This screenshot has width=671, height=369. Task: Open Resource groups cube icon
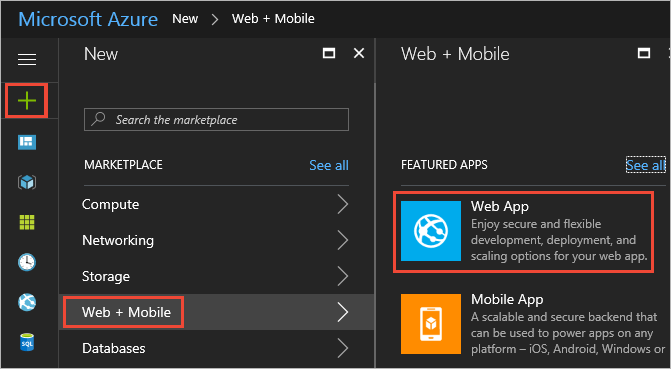click(27, 182)
